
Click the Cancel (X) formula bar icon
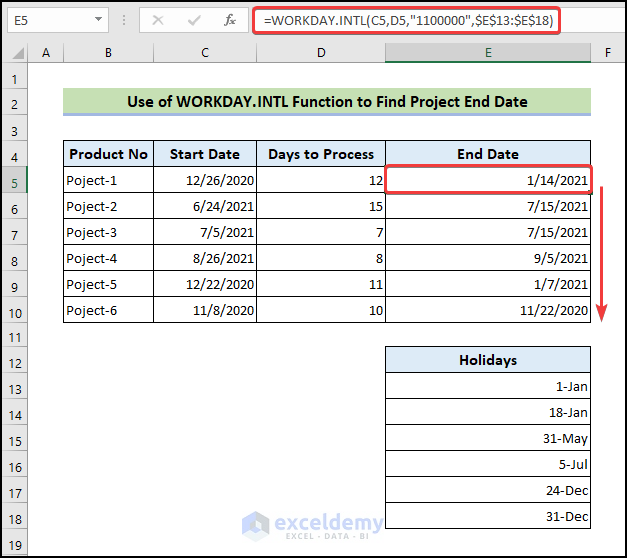pos(158,20)
